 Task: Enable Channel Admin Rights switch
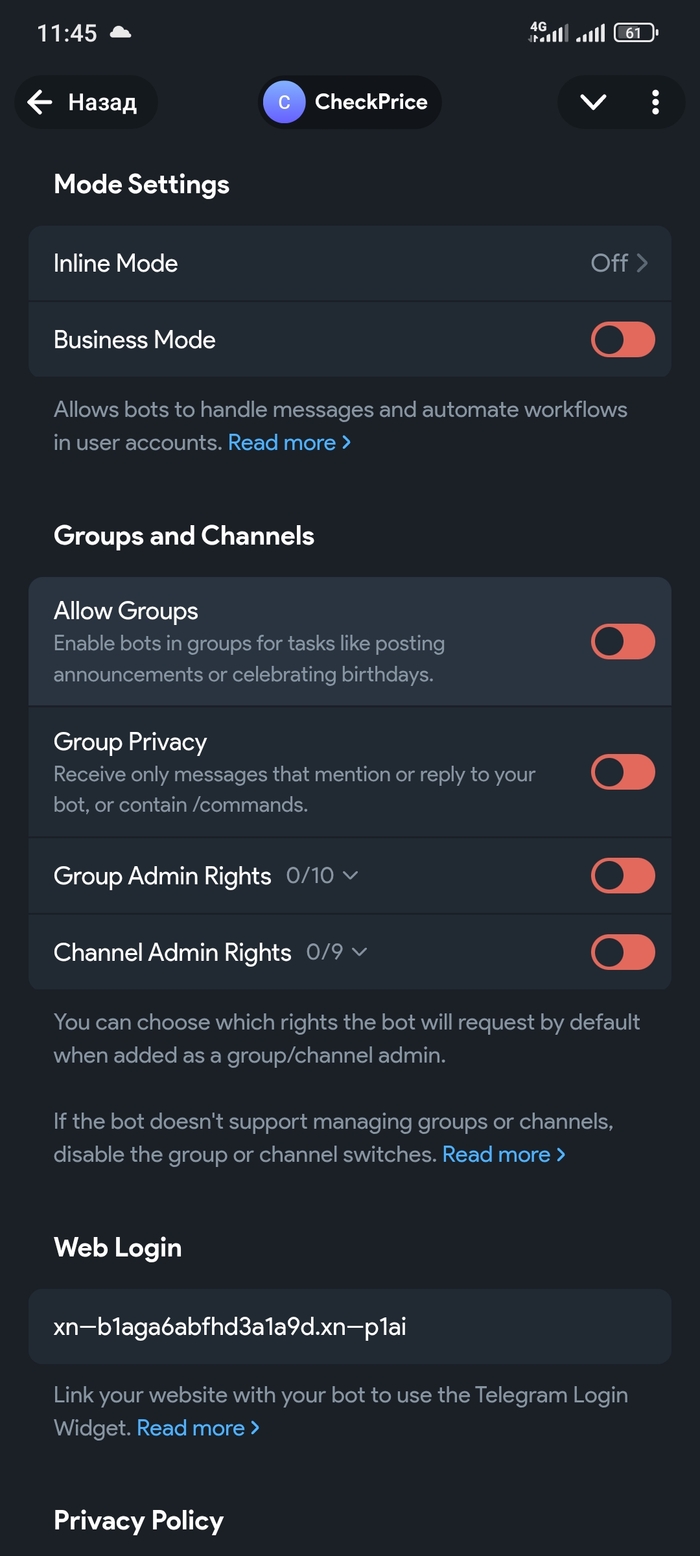(623, 953)
